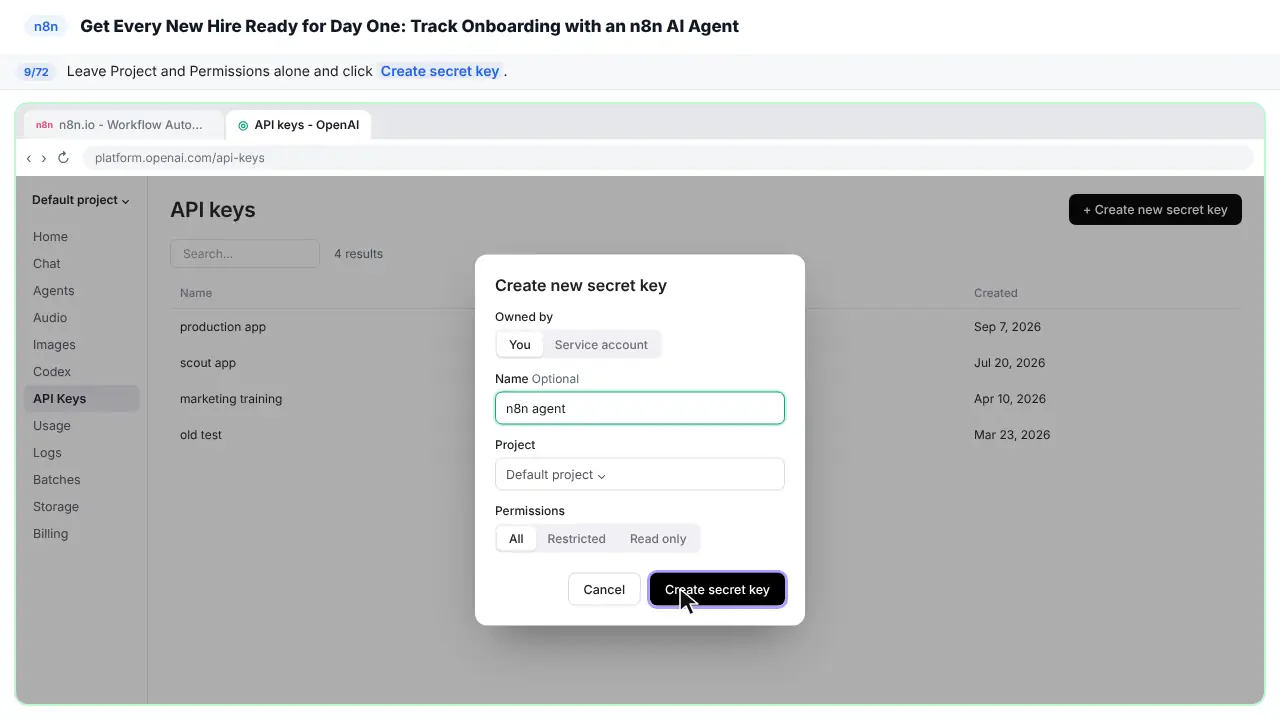Click the 'Created' column header

996,293
